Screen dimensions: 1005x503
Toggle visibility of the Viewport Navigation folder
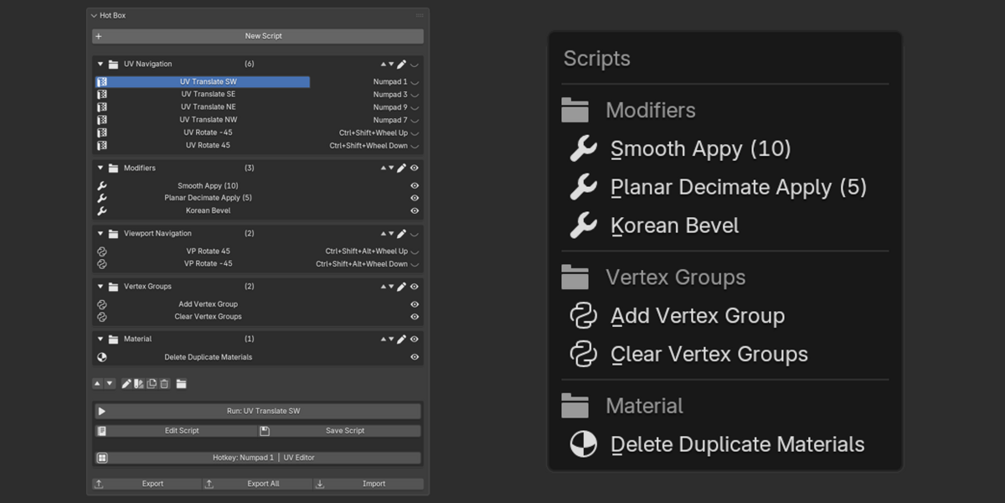pyautogui.click(x=415, y=234)
